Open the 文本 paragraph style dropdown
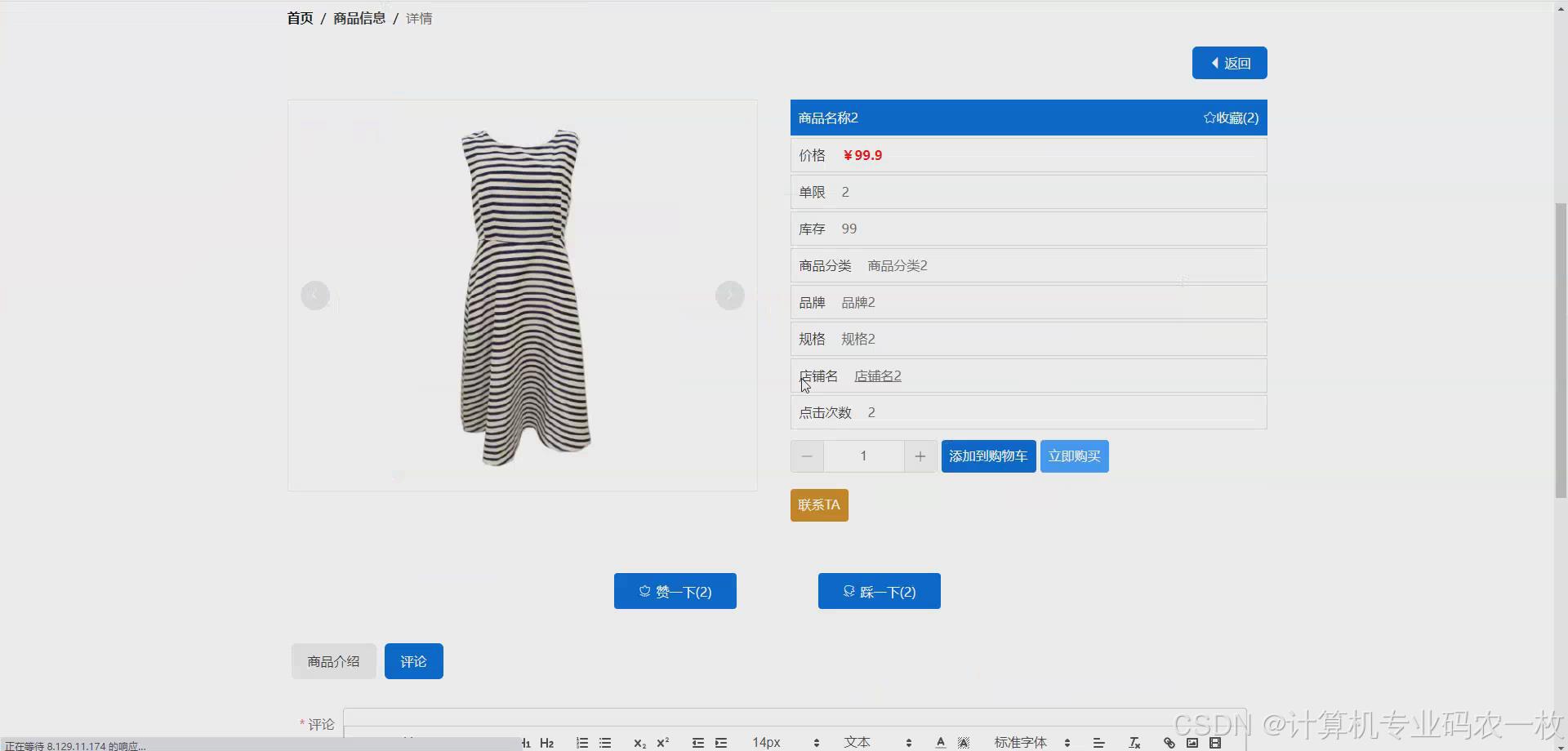Image resolution: width=1568 pixels, height=751 pixels. [x=877, y=743]
